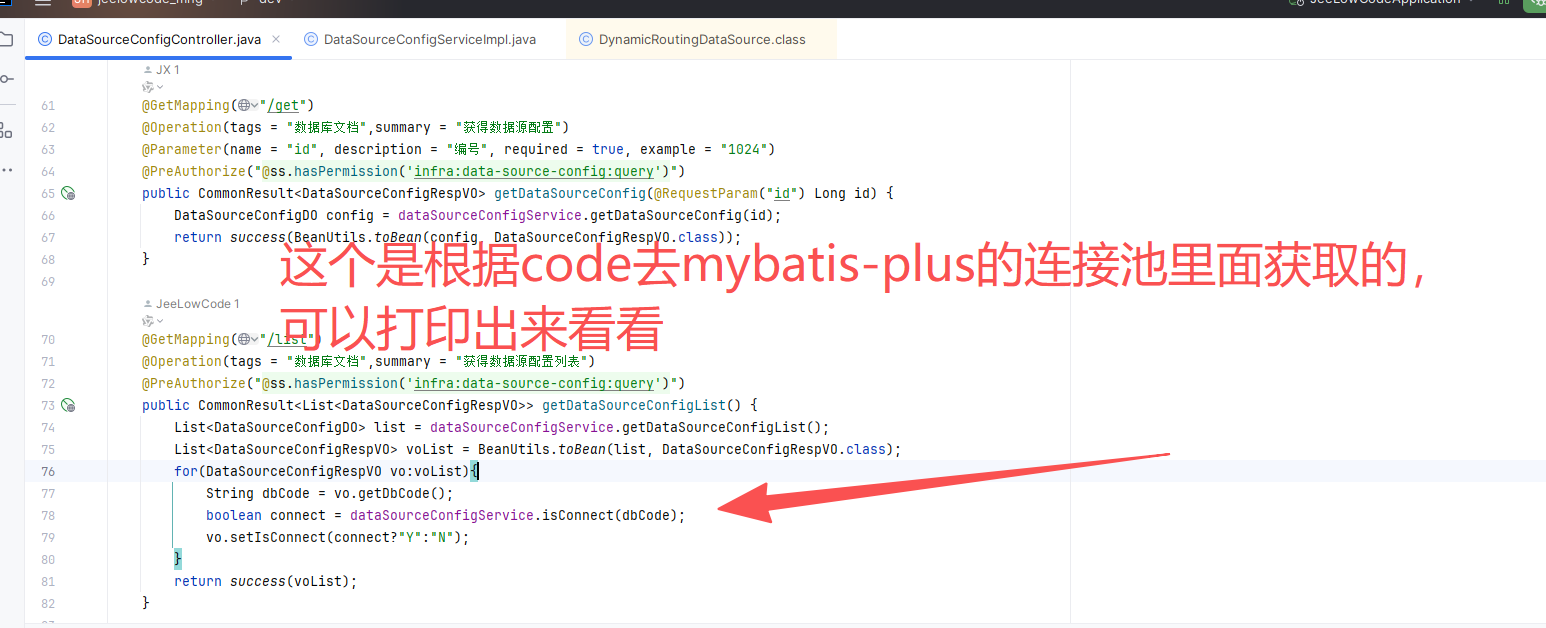Click the green debug button at top right

pos(1535,3)
